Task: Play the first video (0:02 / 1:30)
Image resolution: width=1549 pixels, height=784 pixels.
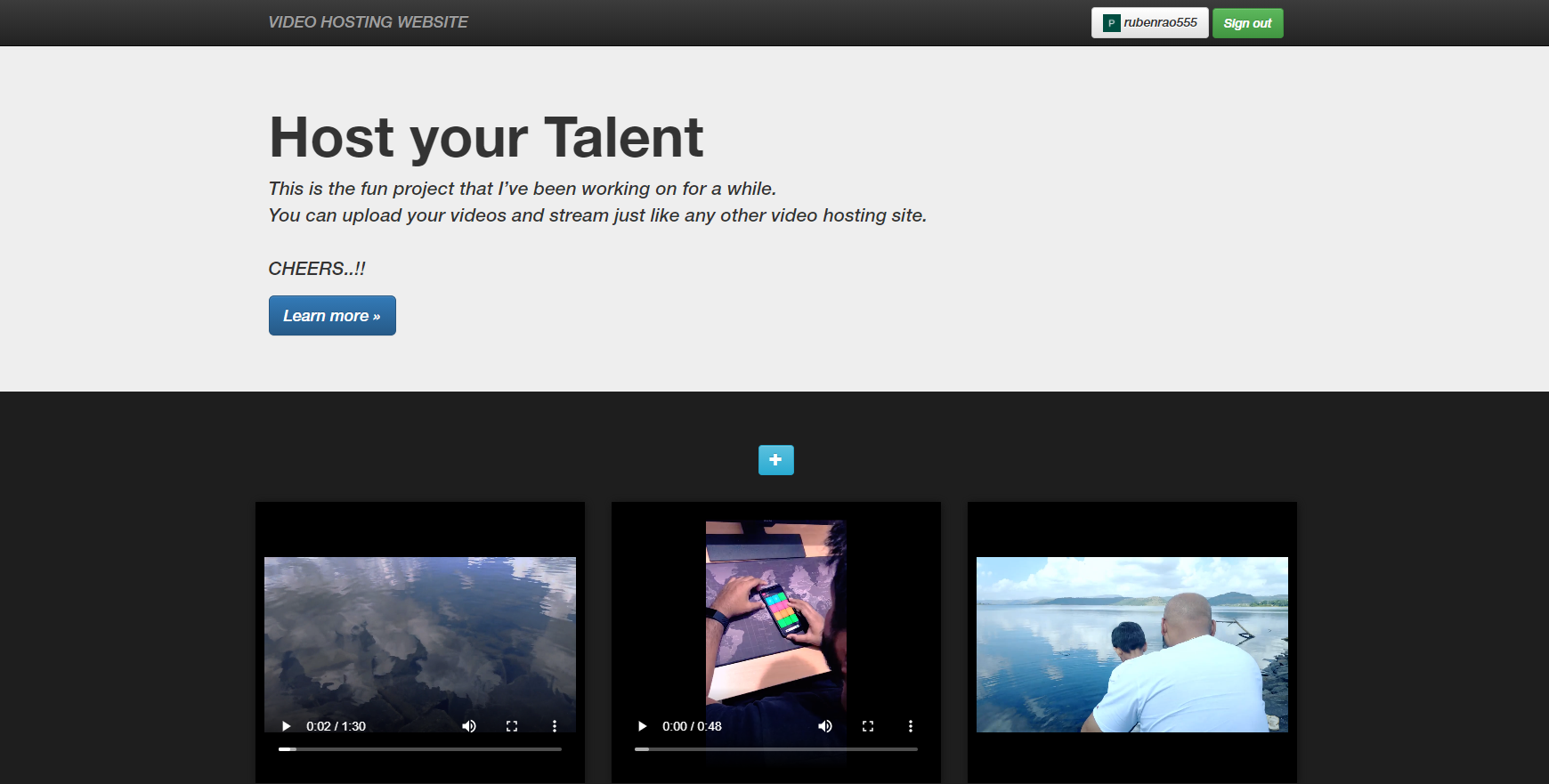Action: [x=286, y=726]
